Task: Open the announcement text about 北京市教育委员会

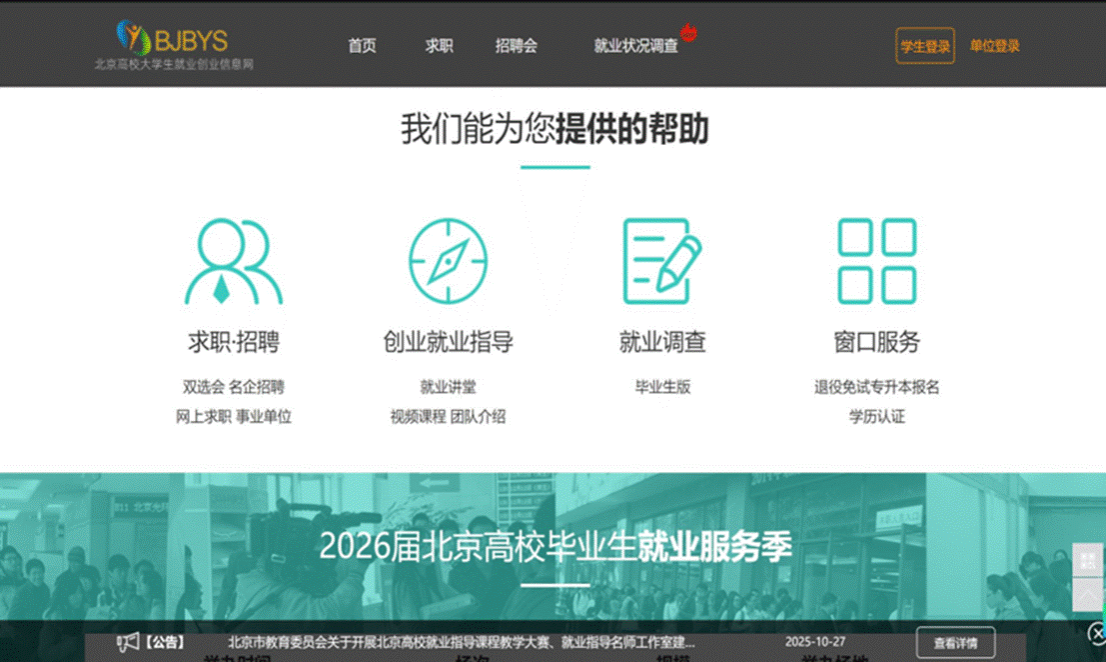Action: [x=461, y=642]
